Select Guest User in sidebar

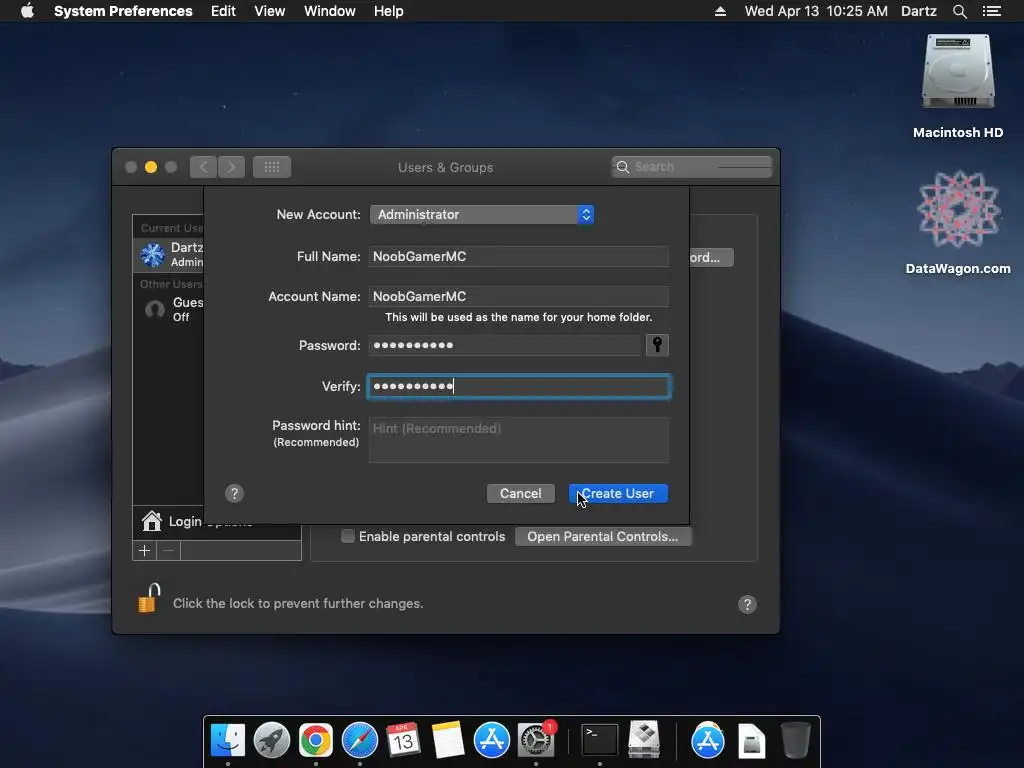click(169, 309)
